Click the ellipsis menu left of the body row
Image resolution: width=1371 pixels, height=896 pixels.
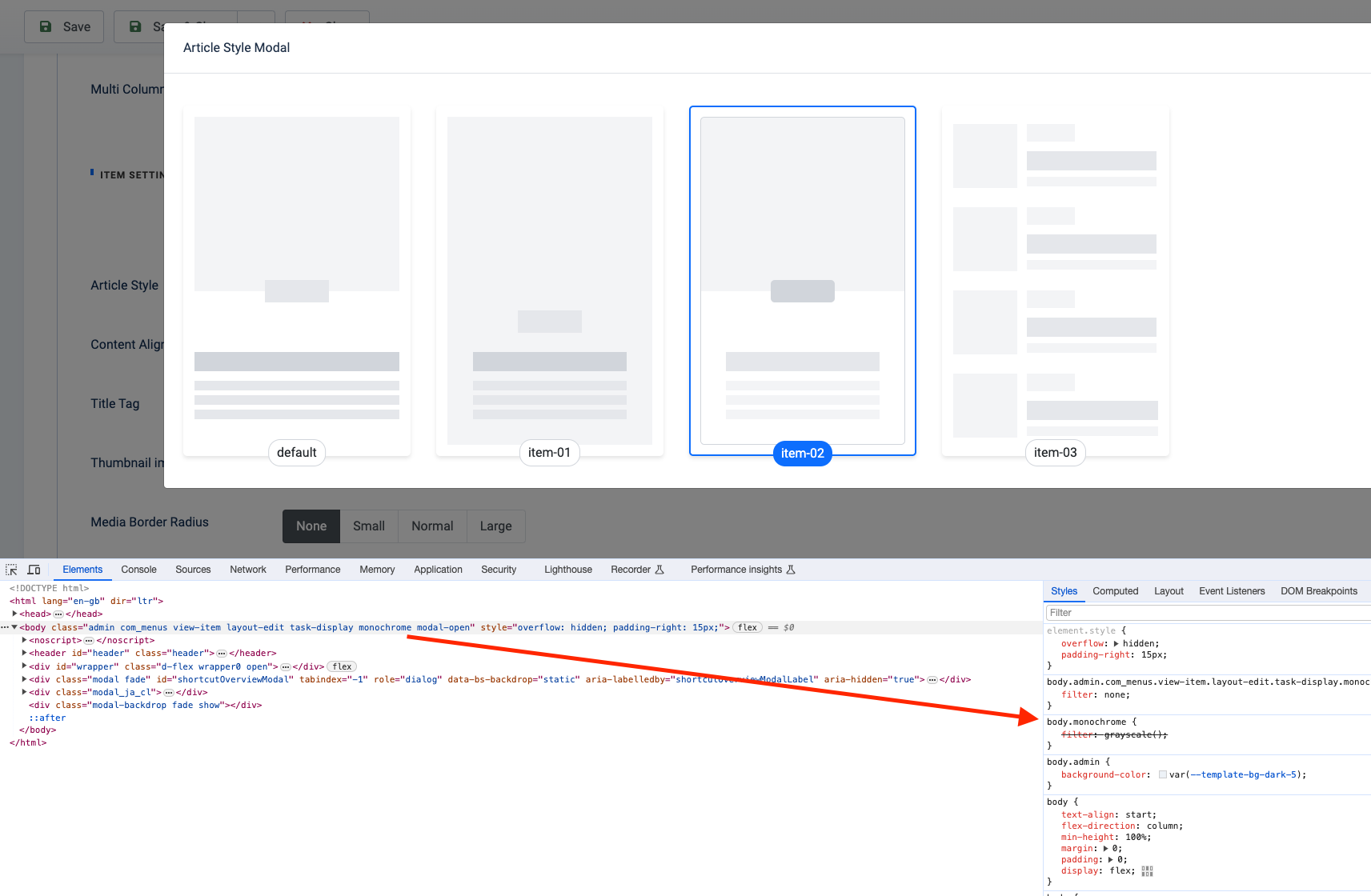tap(5, 627)
